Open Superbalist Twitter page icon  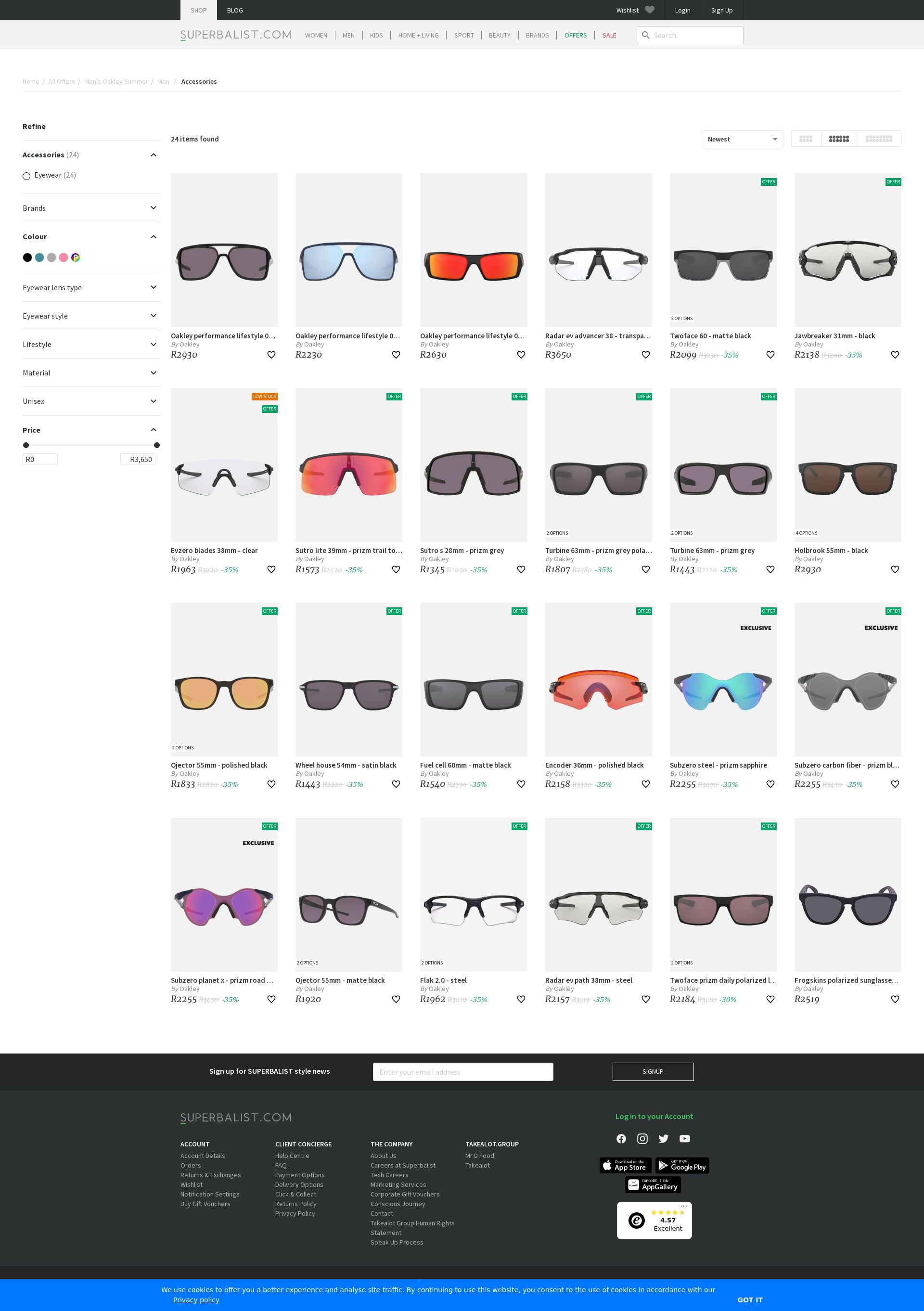(664, 1139)
